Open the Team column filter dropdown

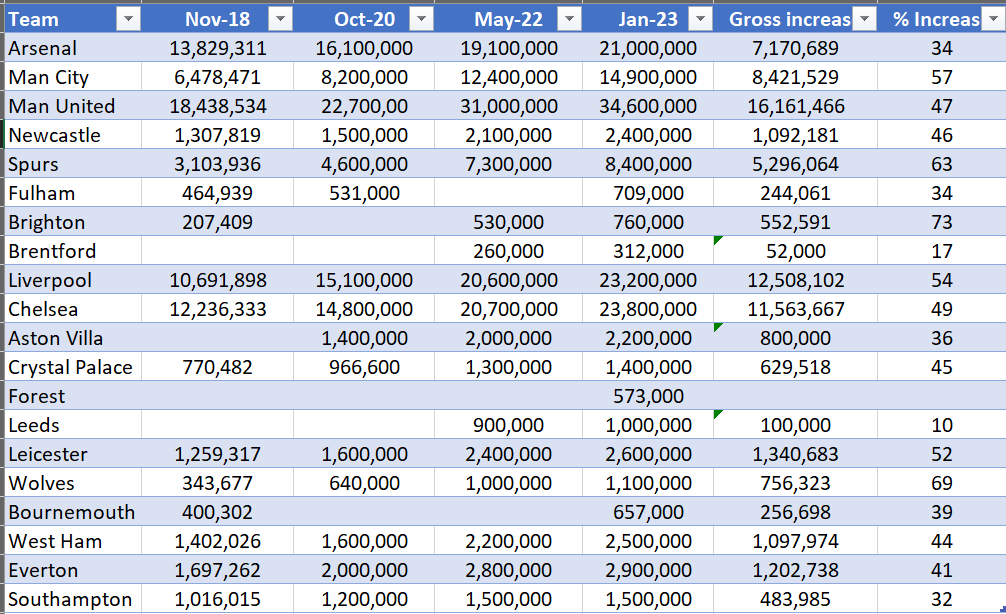point(128,19)
